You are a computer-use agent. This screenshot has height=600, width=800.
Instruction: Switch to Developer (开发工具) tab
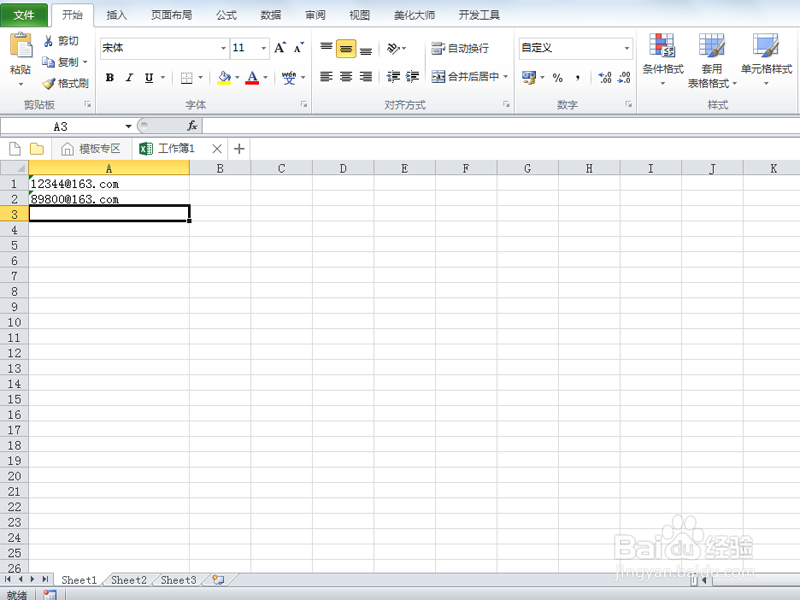point(479,15)
